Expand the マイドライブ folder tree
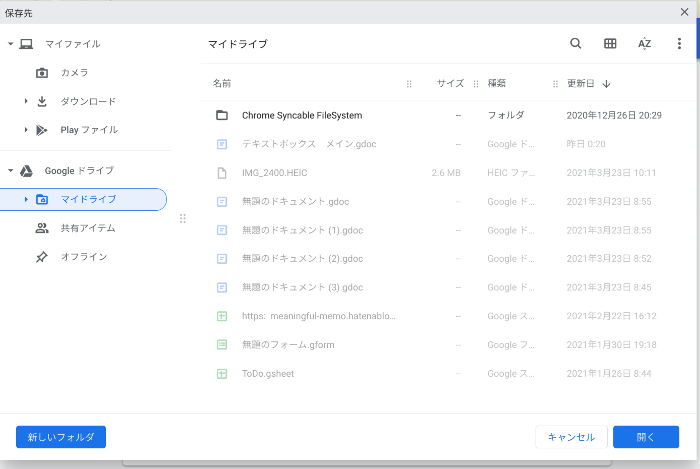Image resolution: width=700 pixels, height=469 pixels. point(26,199)
